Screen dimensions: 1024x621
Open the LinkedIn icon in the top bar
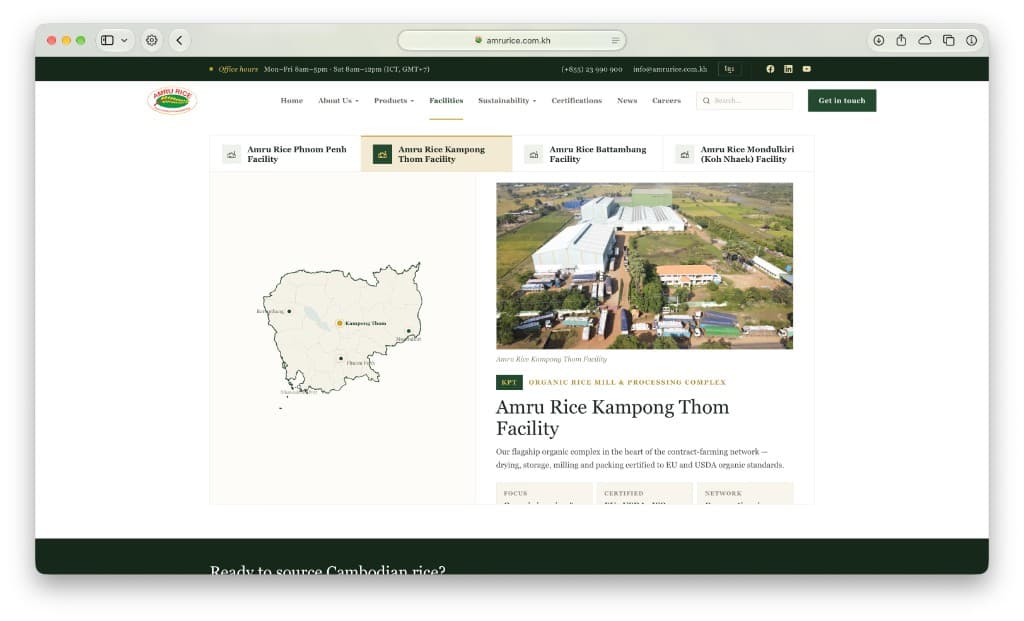(x=788, y=69)
